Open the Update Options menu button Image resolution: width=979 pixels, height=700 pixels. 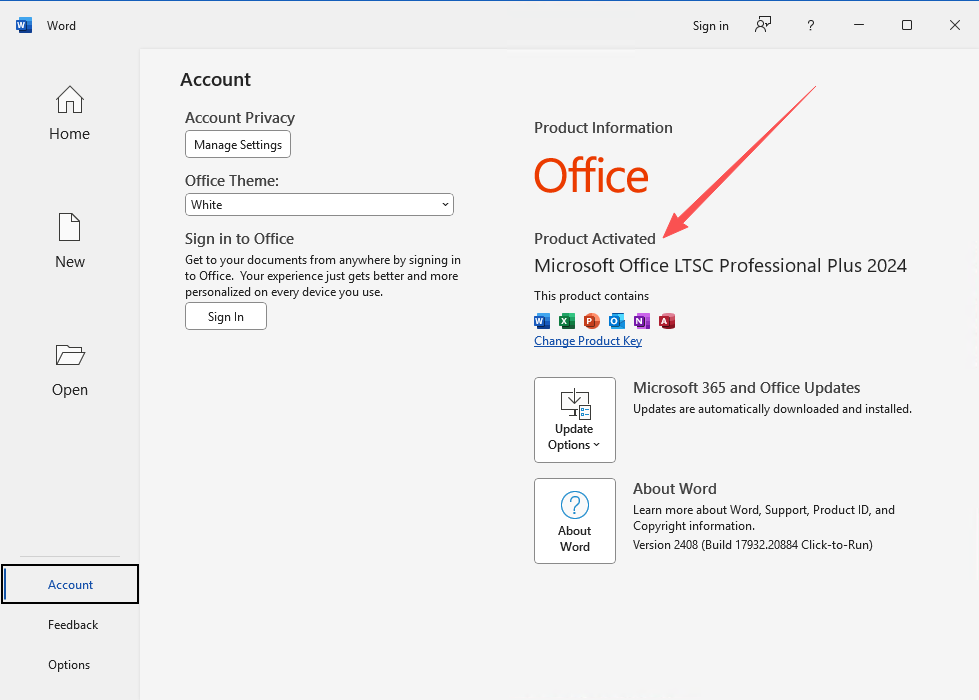tap(574, 420)
